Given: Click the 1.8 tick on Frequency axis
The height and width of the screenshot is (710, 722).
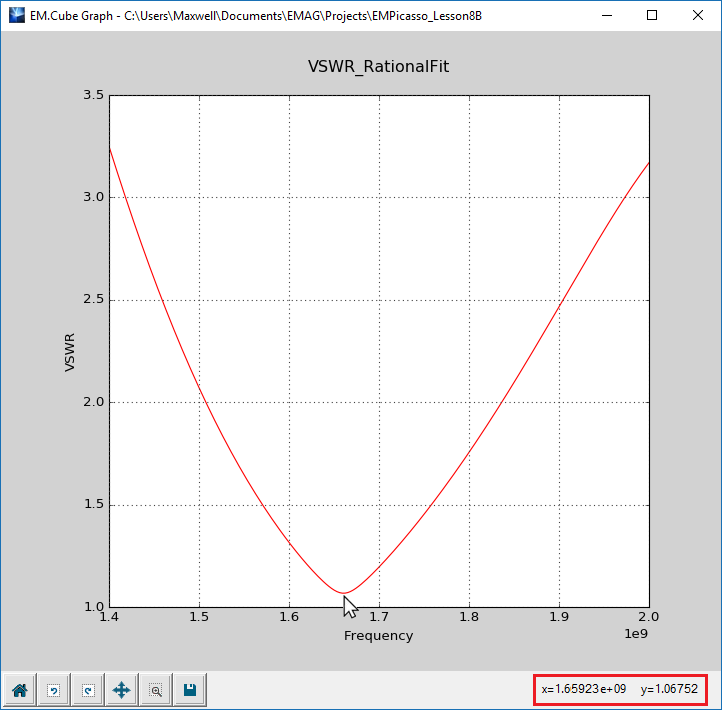Looking at the screenshot, I should pyautogui.click(x=469, y=617).
